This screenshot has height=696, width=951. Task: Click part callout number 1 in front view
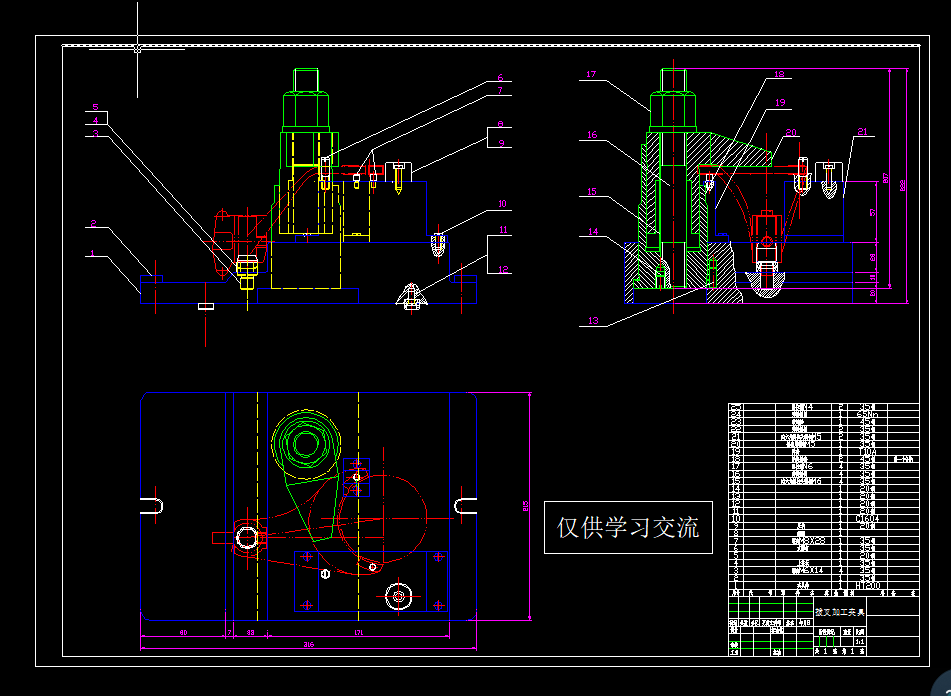[93, 253]
